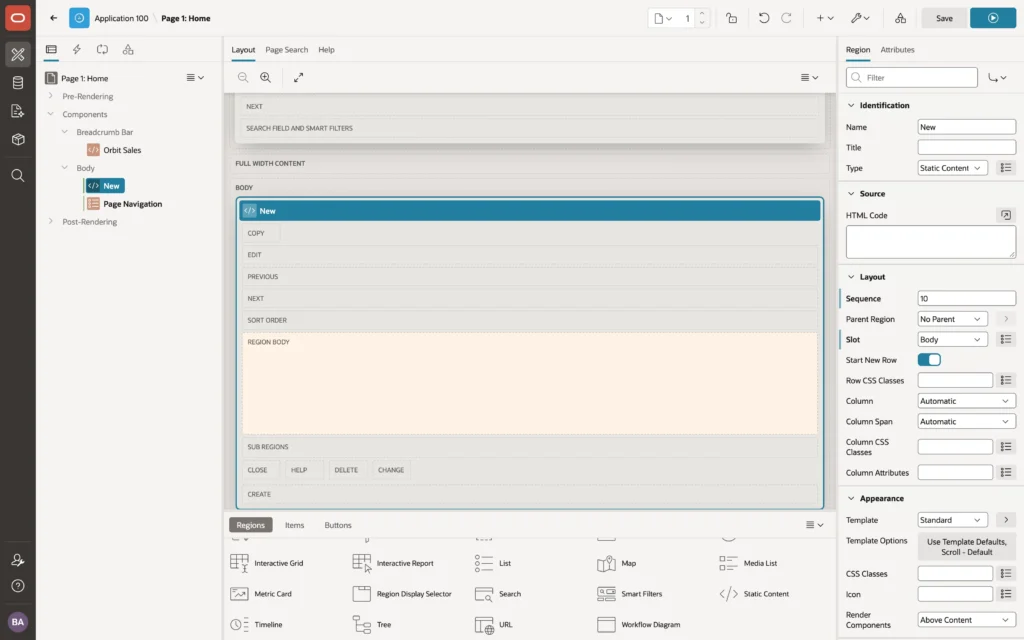Switch to the Items gallery tab

pyautogui.click(x=295, y=525)
